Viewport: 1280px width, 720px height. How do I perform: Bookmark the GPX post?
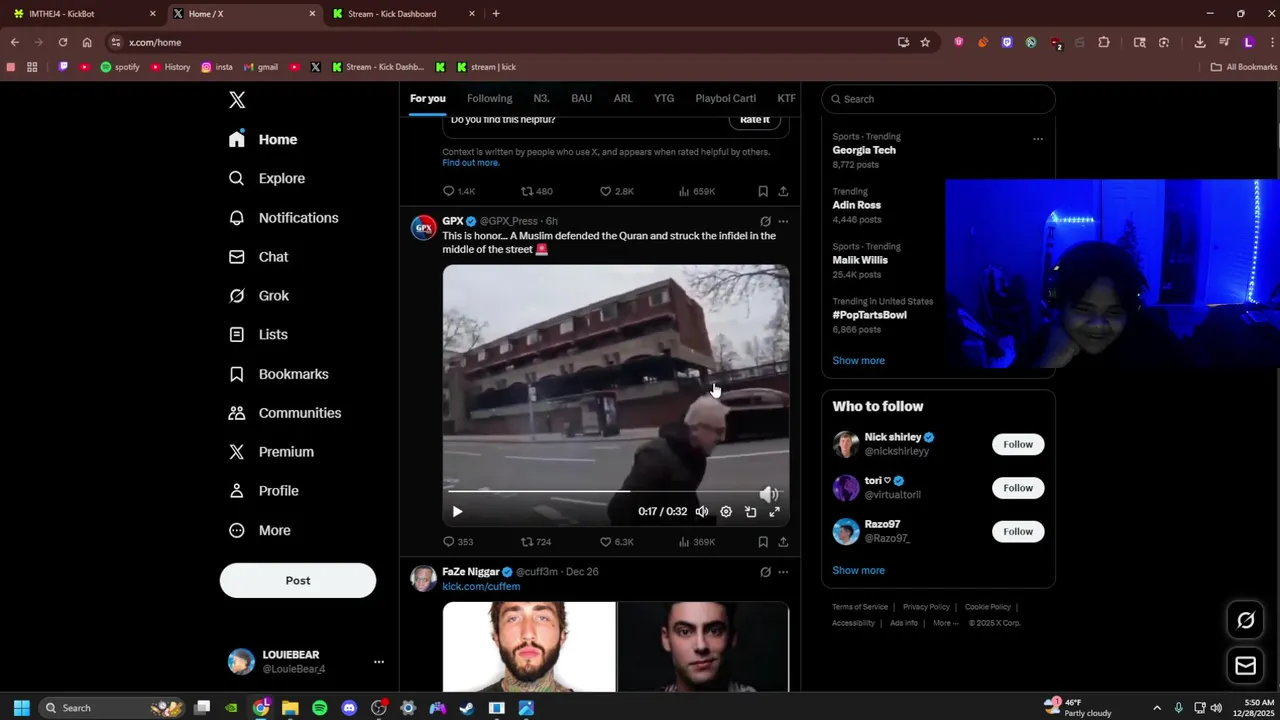point(763,542)
